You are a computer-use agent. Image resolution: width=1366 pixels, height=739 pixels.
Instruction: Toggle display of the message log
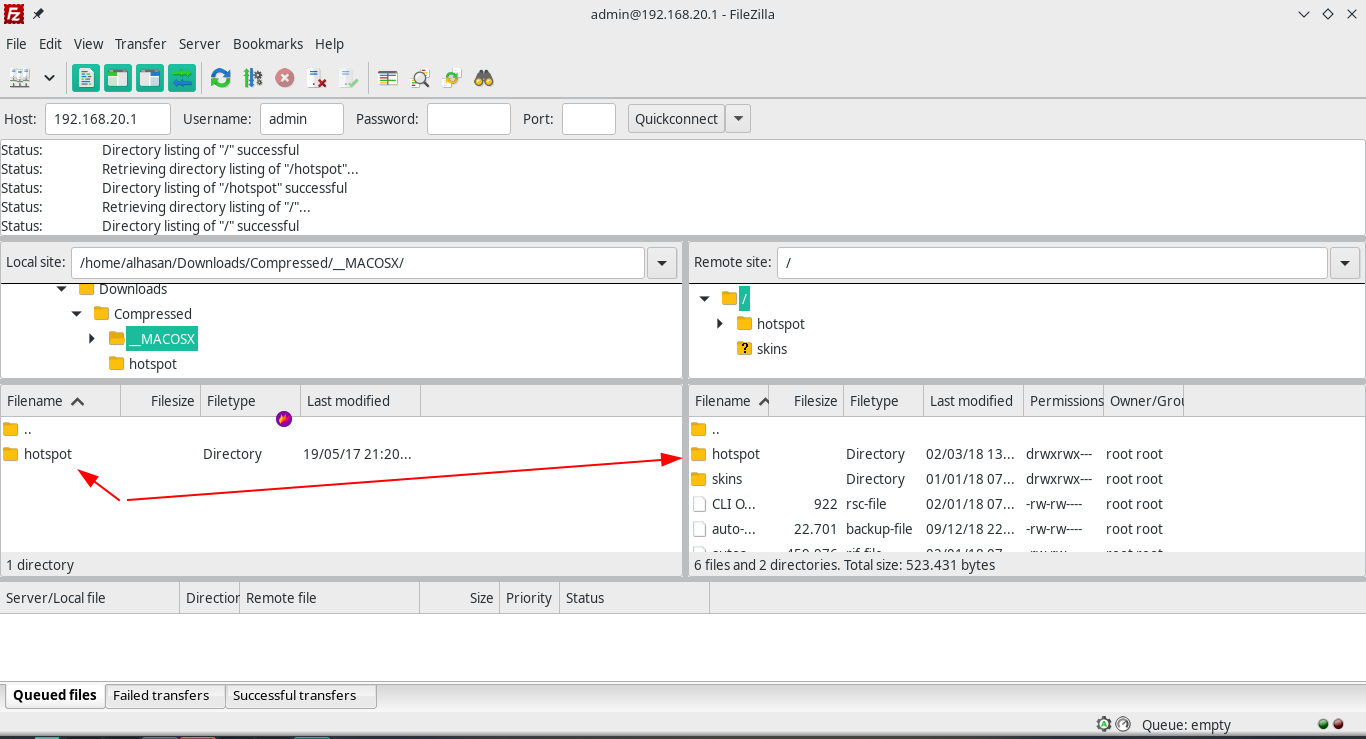pos(85,77)
